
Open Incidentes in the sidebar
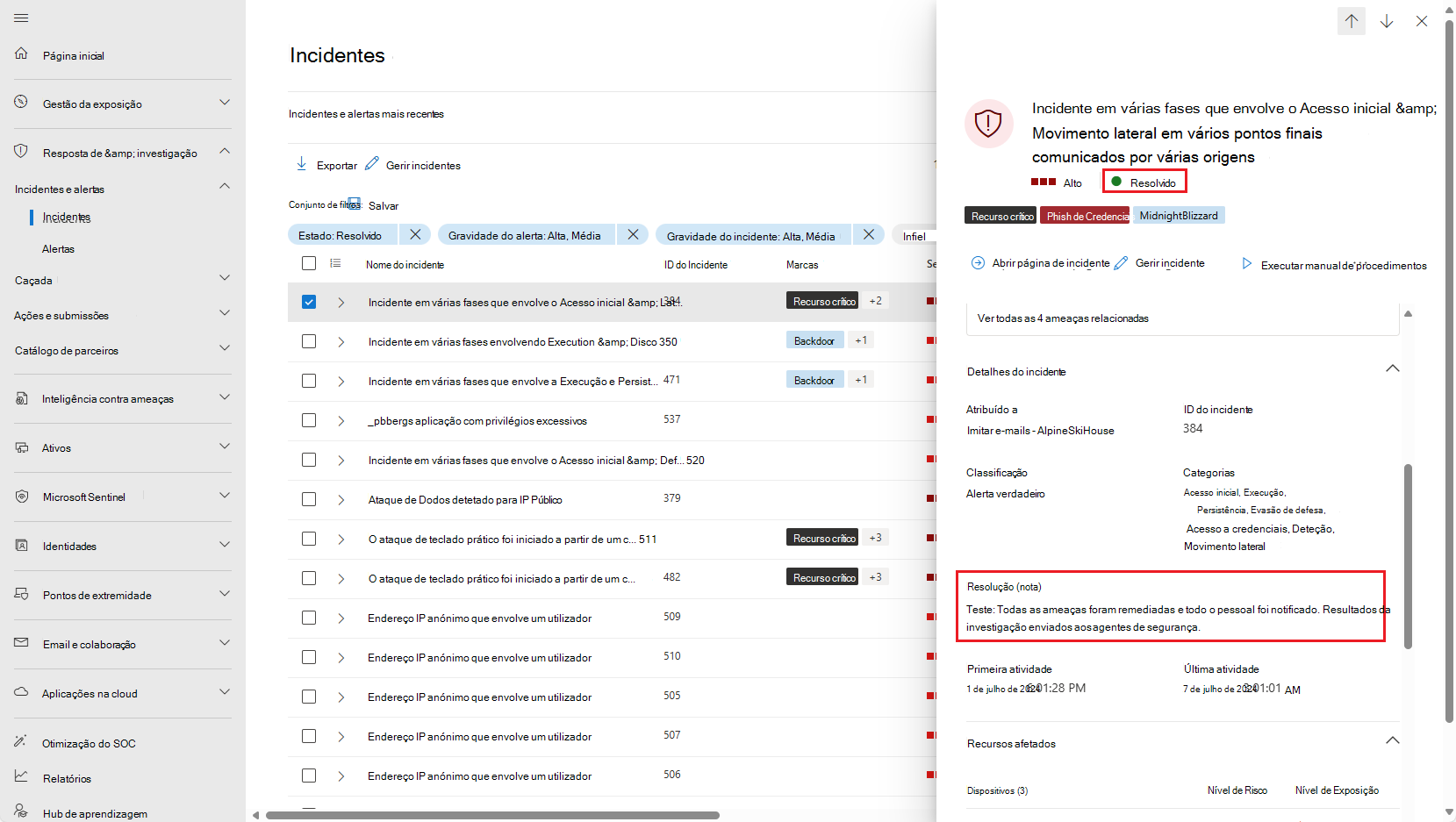(67, 218)
